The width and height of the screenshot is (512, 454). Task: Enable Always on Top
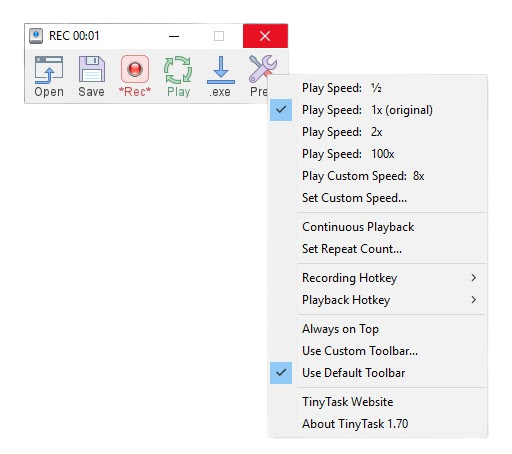coord(378,329)
